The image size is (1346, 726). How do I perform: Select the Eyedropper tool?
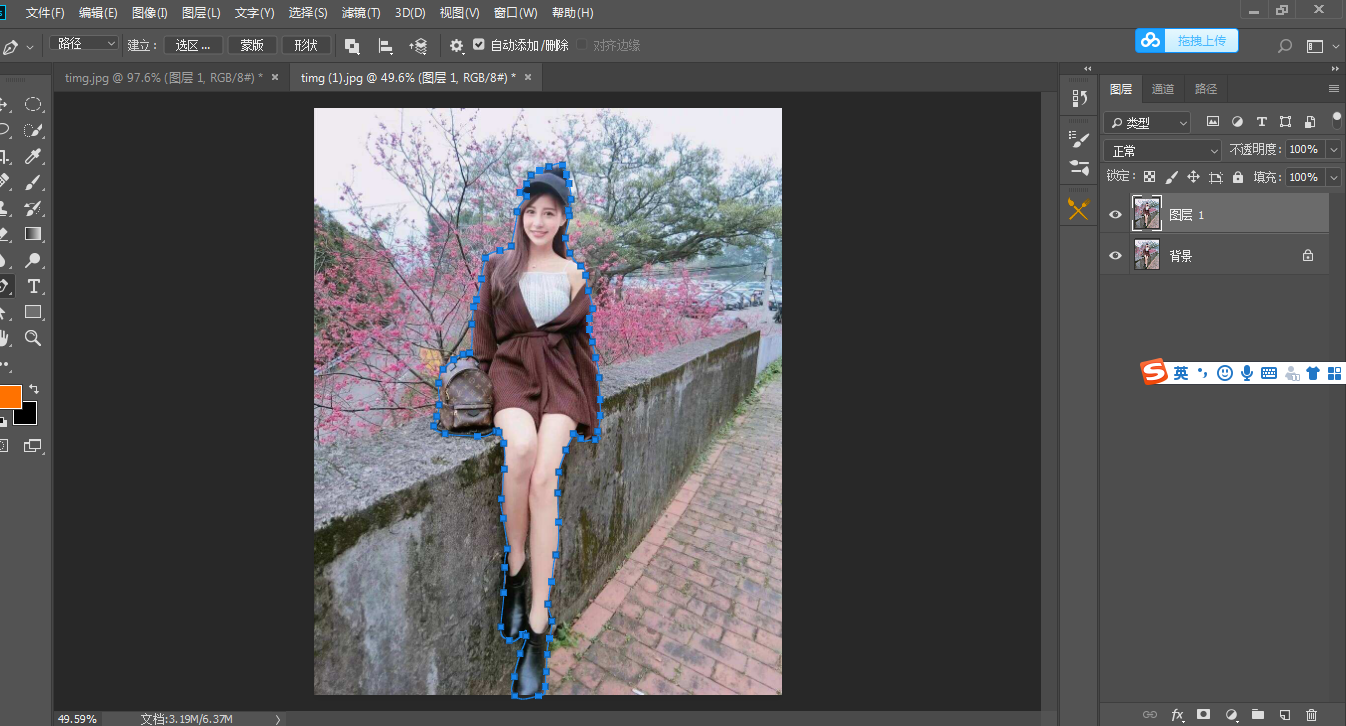click(x=33, y=156)
